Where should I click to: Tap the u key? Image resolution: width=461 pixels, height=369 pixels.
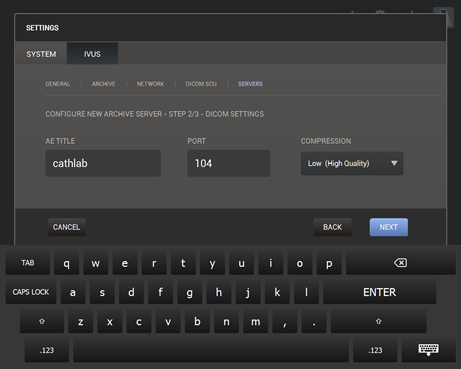coord(241,263)
